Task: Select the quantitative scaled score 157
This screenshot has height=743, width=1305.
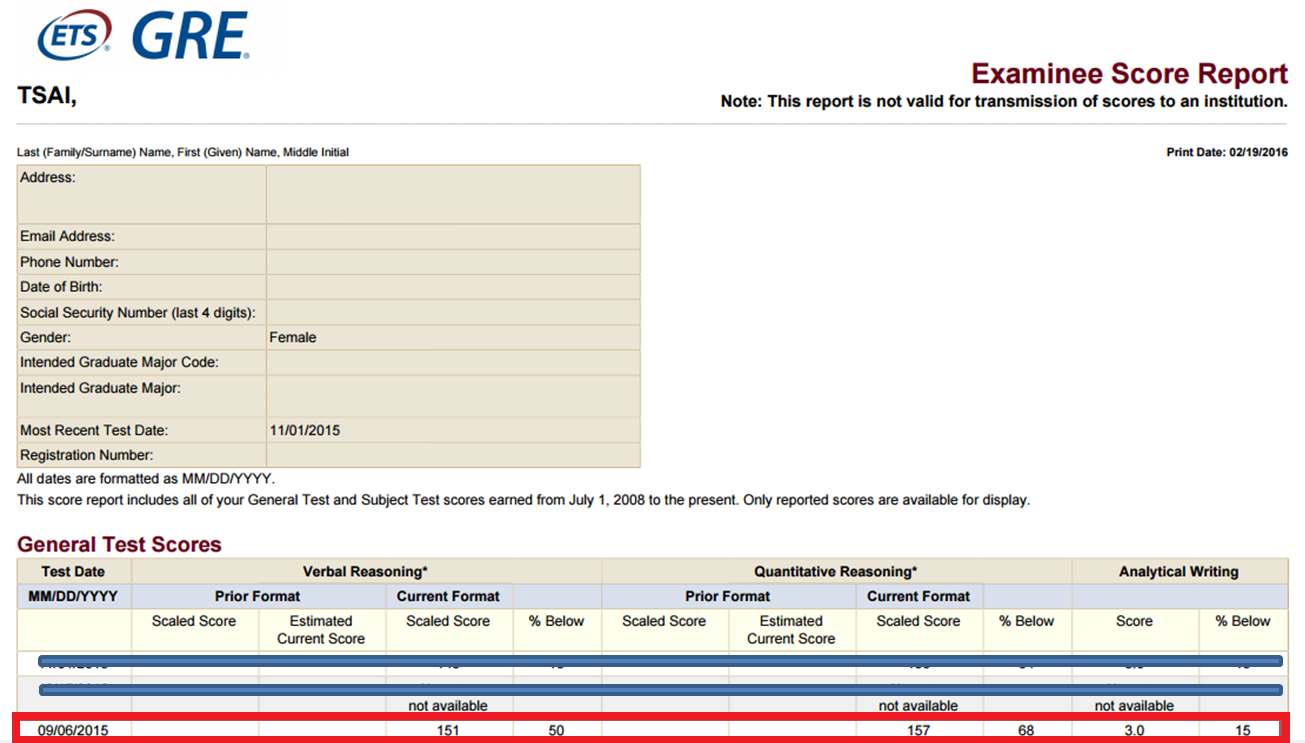Action: tap(918, 731)
